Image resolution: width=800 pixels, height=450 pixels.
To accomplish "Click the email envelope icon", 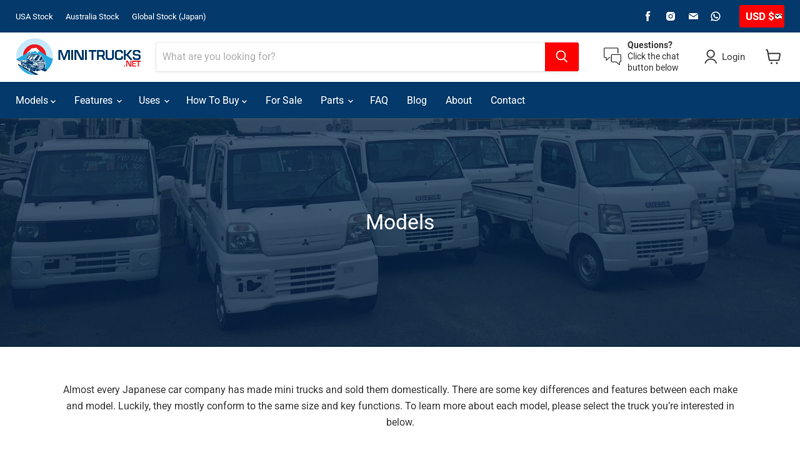I will pos(693,16).
